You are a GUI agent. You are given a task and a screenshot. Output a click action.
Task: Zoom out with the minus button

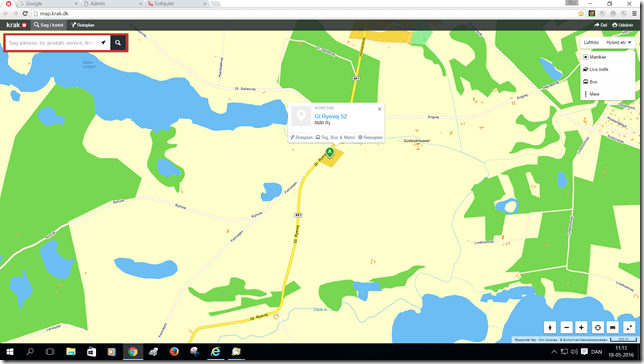[x=566, y=327]
